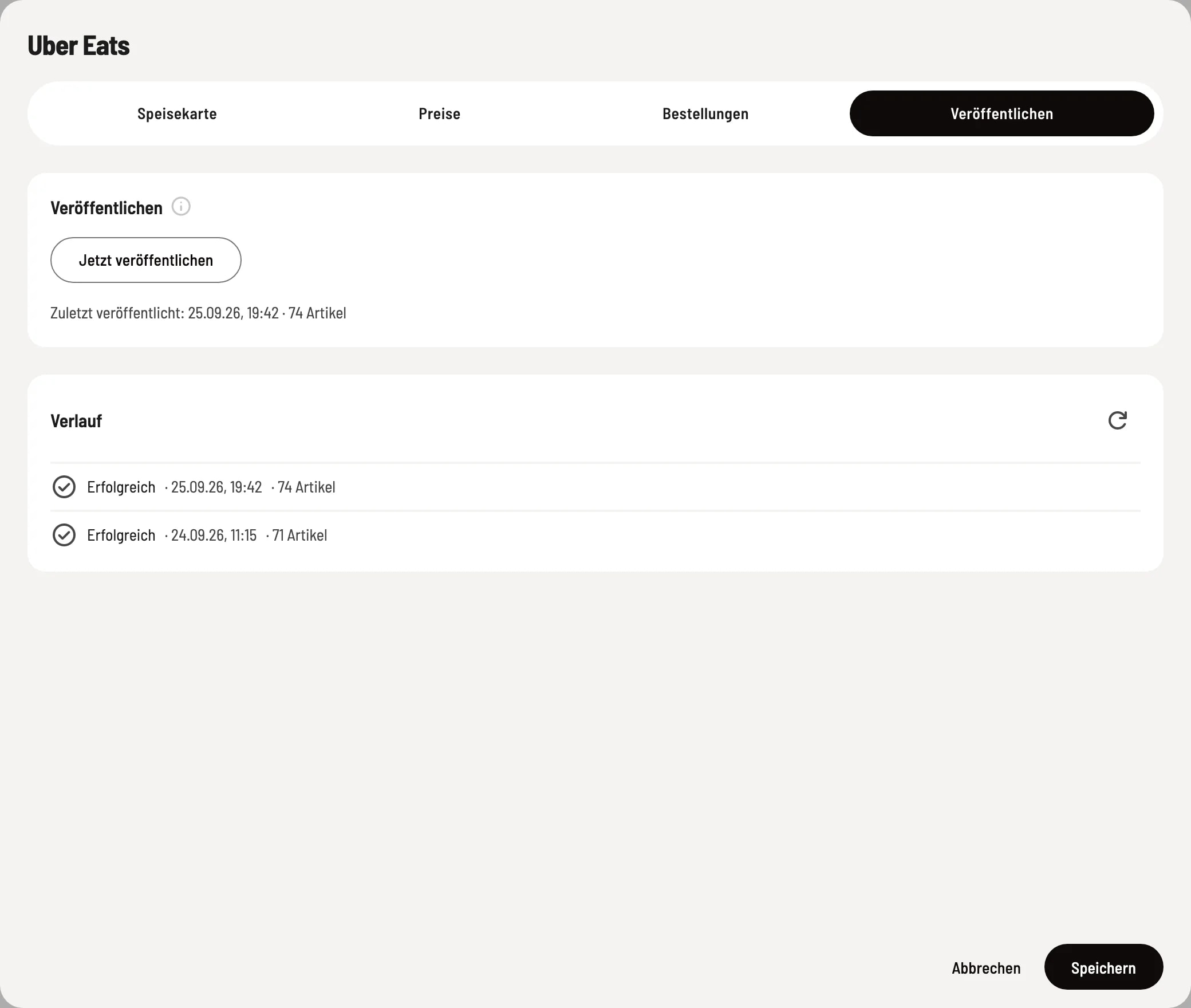Image resolution: width=1191 pixels, height=1008 pixels.
Task: Refresh the Verlauf history list
Action: [1117, 420]
